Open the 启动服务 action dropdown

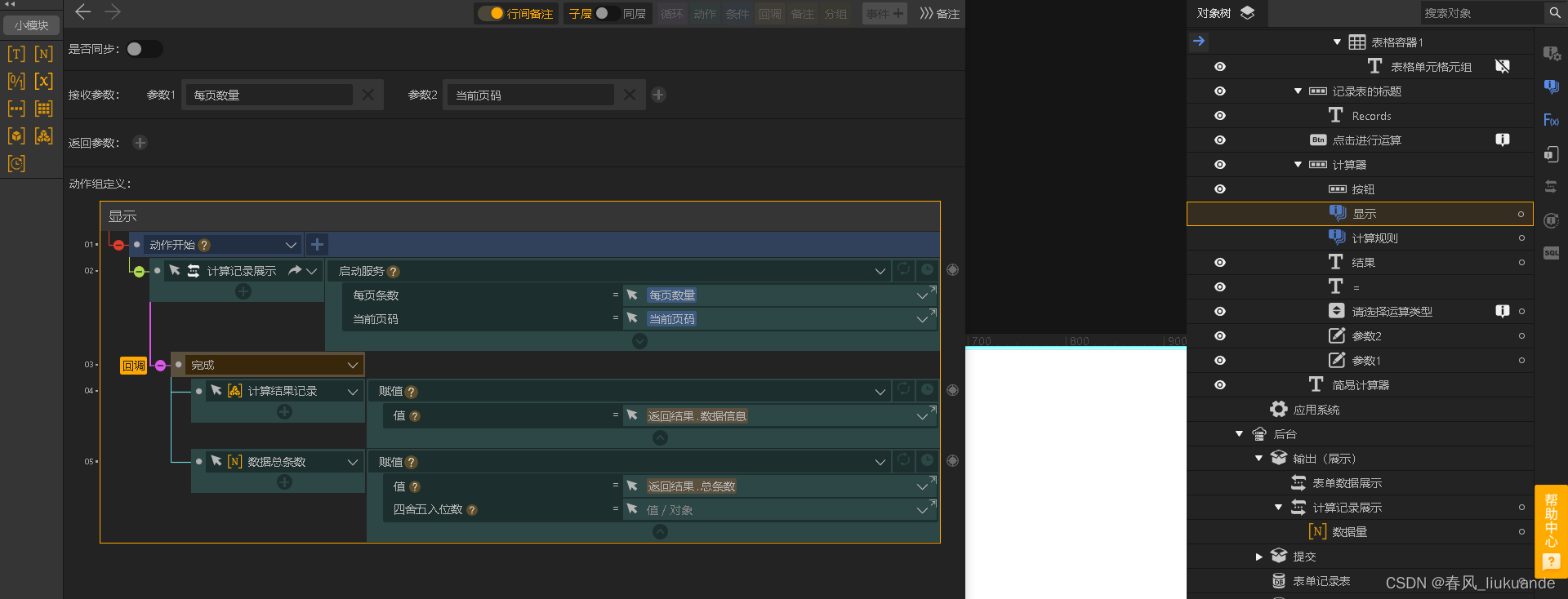880,271
